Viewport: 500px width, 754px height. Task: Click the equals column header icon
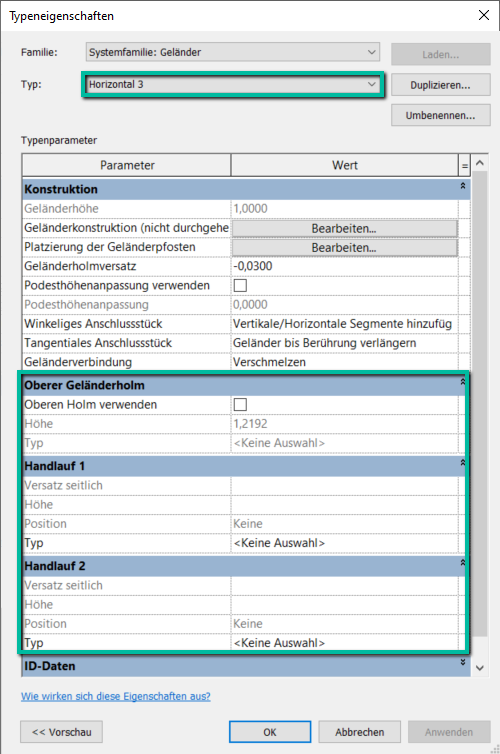464,166
